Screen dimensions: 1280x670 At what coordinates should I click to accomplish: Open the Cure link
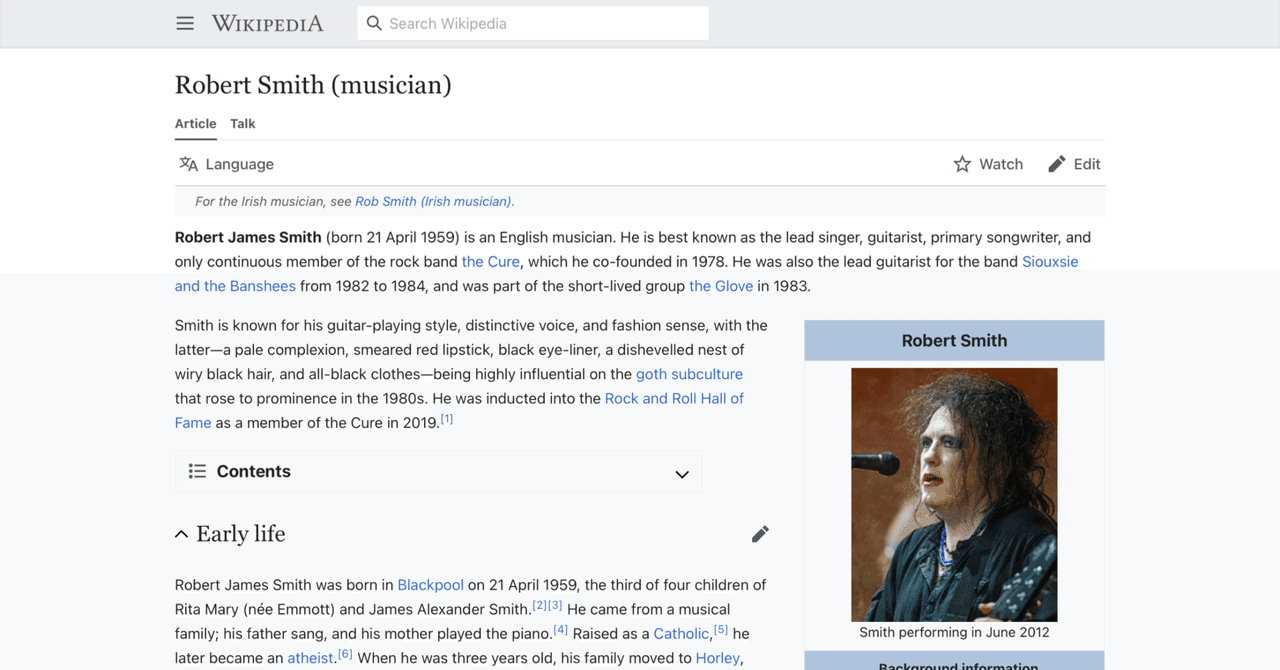pos(491,261)
